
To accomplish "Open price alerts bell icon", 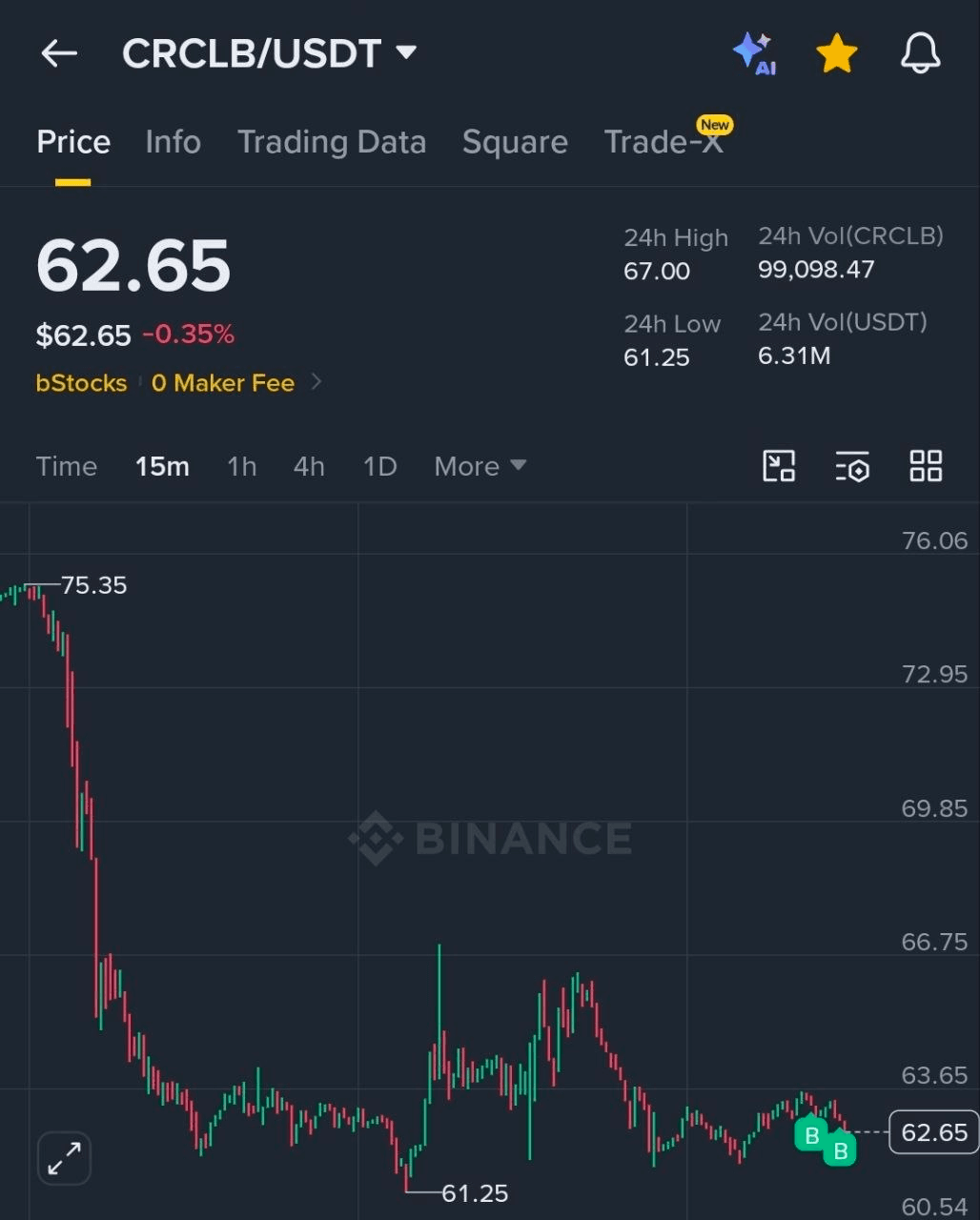I will coord(921,53).
